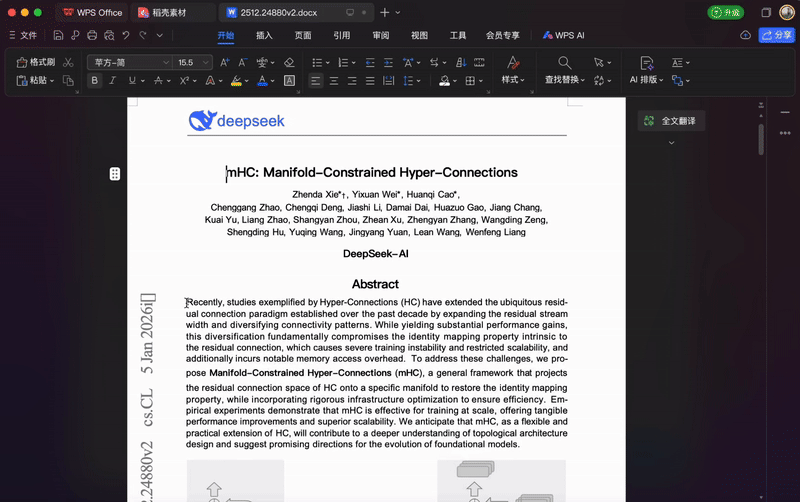Click the Print icon

coord(92,35)
